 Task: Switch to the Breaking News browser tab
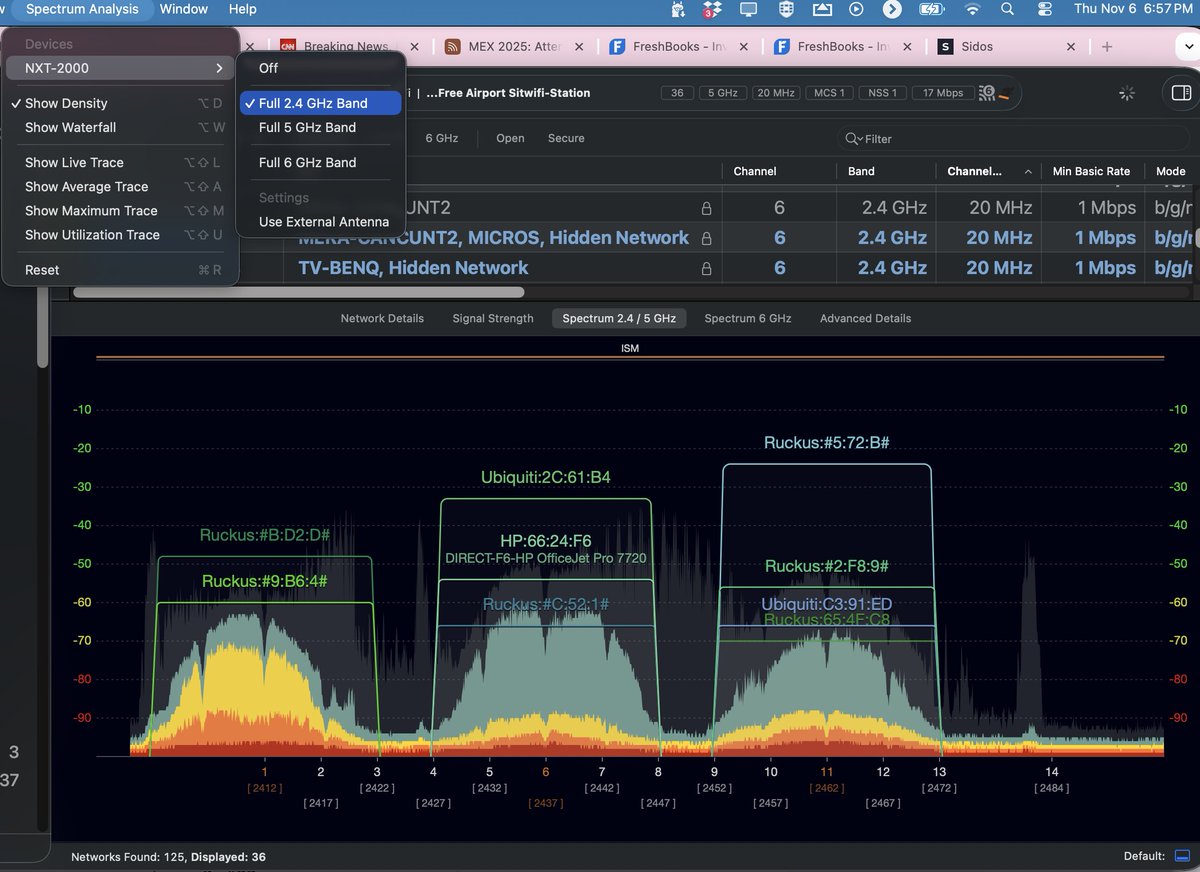pyautogui.click(x=346, y=46)
